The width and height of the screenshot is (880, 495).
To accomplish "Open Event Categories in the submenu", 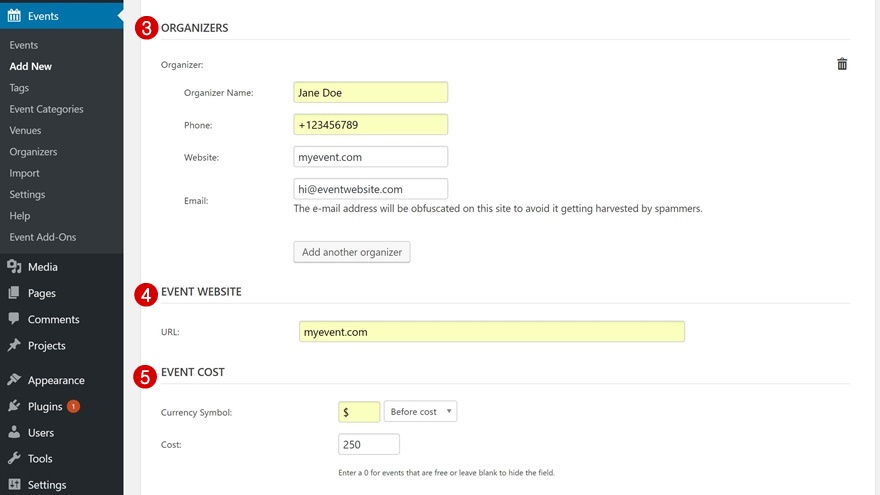I will point(46,109).
